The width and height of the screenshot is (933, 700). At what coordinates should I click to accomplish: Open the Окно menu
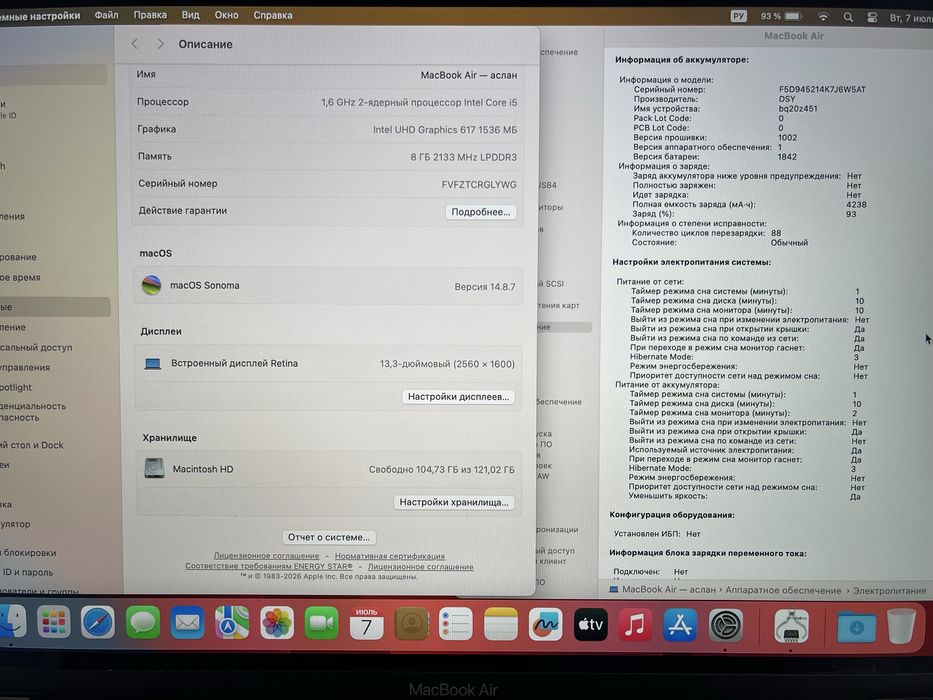click(x=227, y=15)
